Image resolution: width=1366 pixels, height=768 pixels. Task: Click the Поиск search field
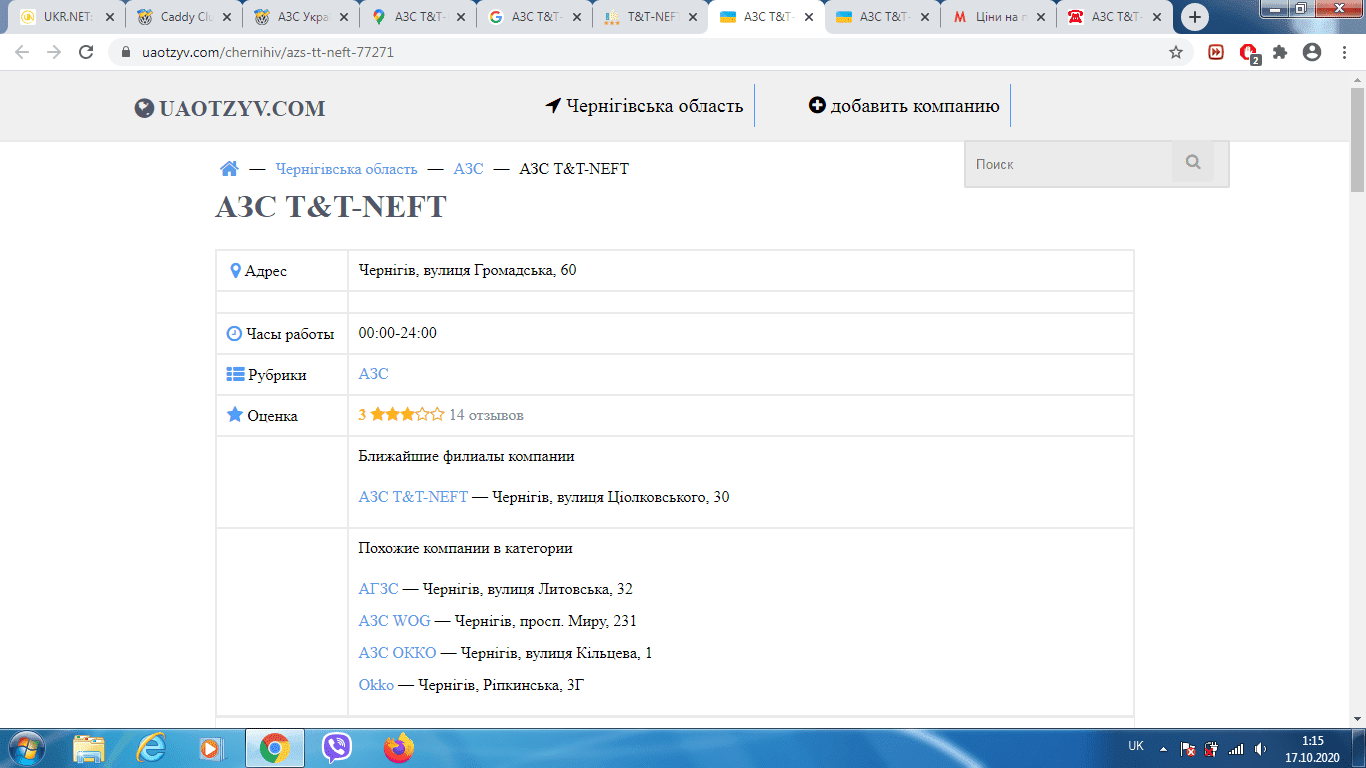point(1068,164)
